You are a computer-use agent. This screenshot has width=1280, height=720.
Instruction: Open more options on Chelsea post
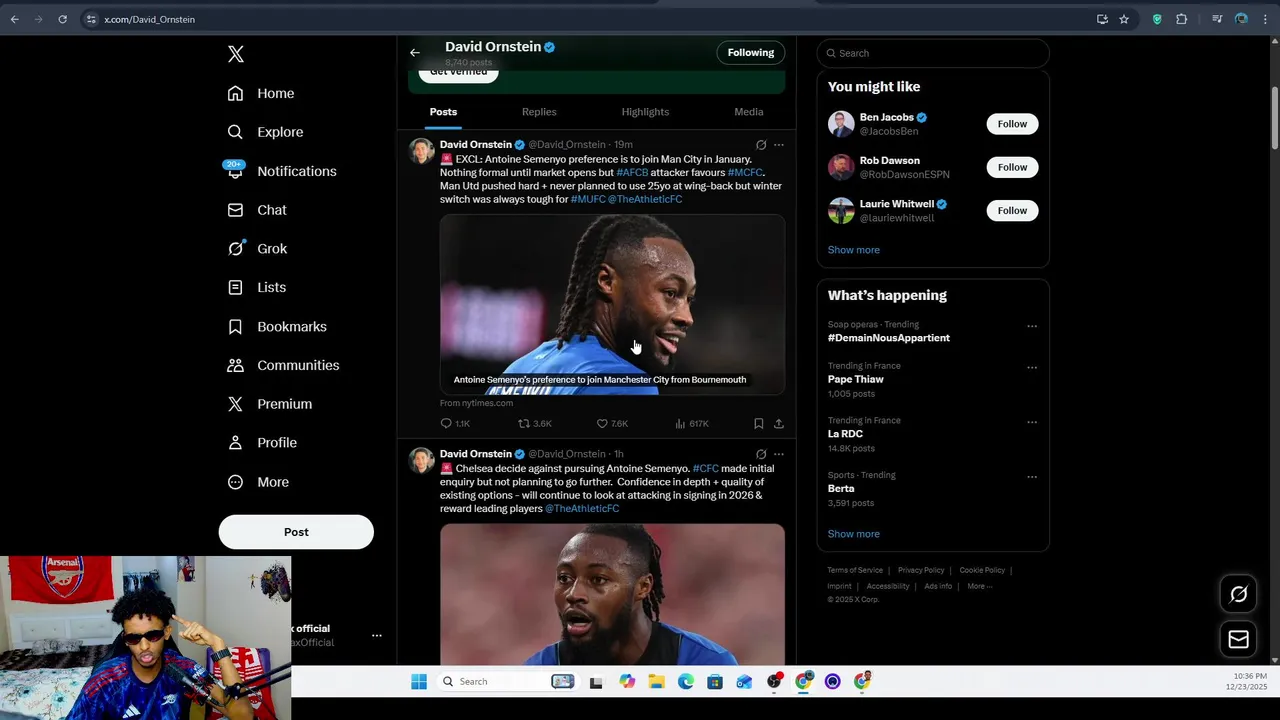(x=779, y=454)
